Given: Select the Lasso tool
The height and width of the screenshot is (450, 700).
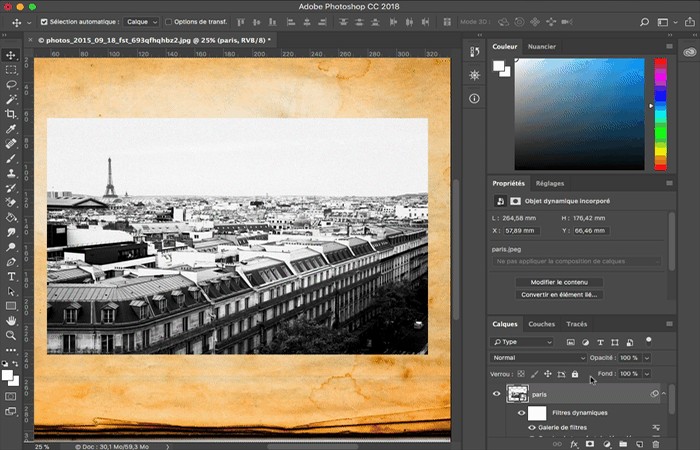Looking at the screenshot, I should click(x=11, y=84).
